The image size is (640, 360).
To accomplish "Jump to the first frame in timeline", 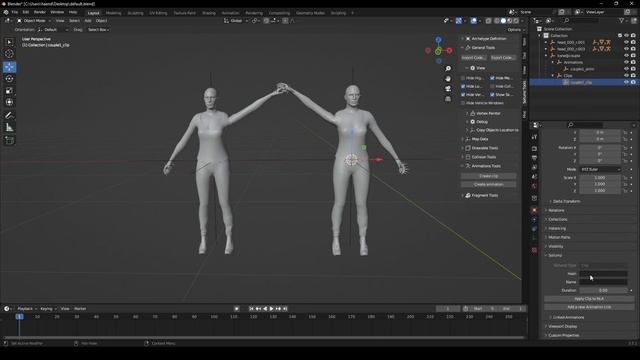I will click(x=251, y=309).
